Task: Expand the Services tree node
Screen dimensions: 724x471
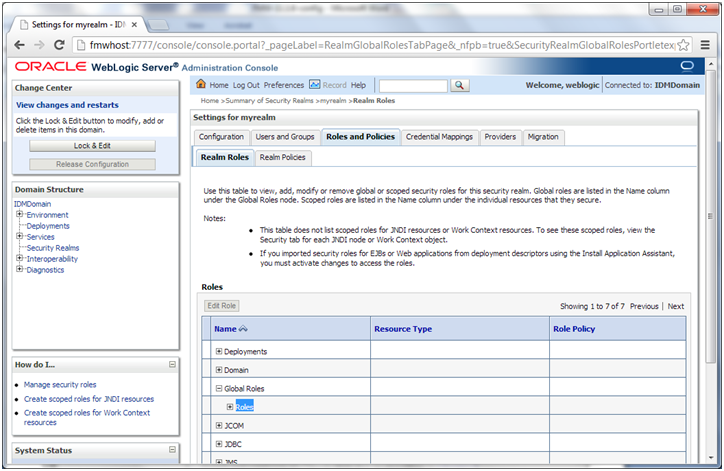Action: point(19,236)
